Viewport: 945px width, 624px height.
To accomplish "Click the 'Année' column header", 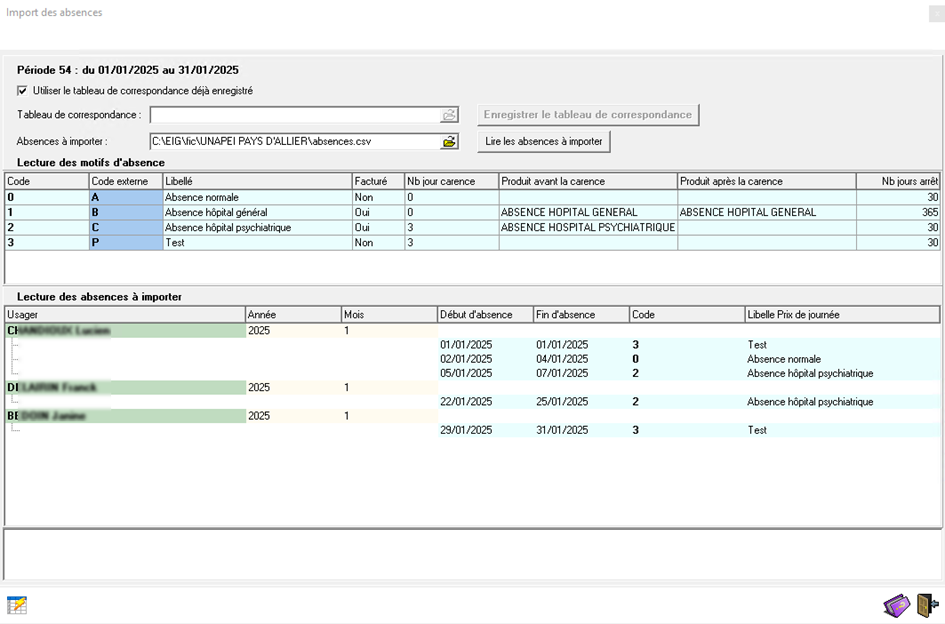I will (294, 315).
